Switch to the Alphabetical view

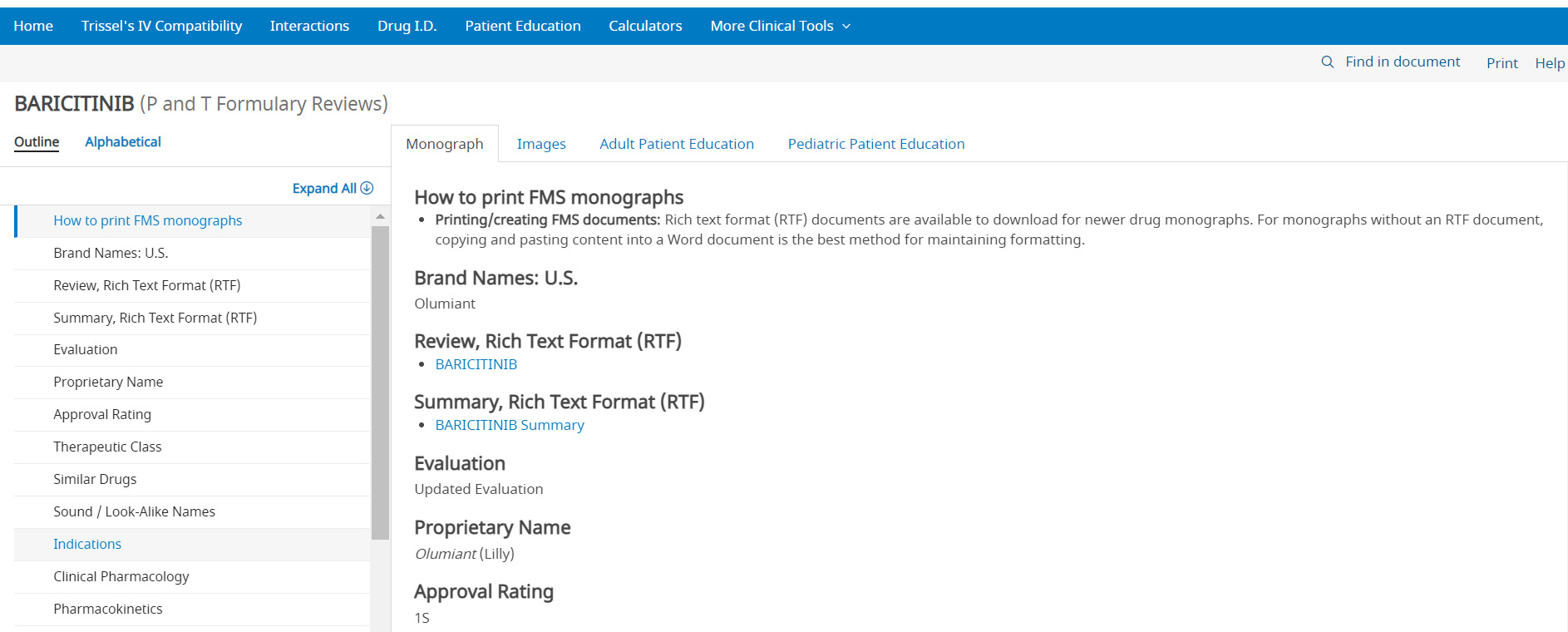[x=123, y=142]
